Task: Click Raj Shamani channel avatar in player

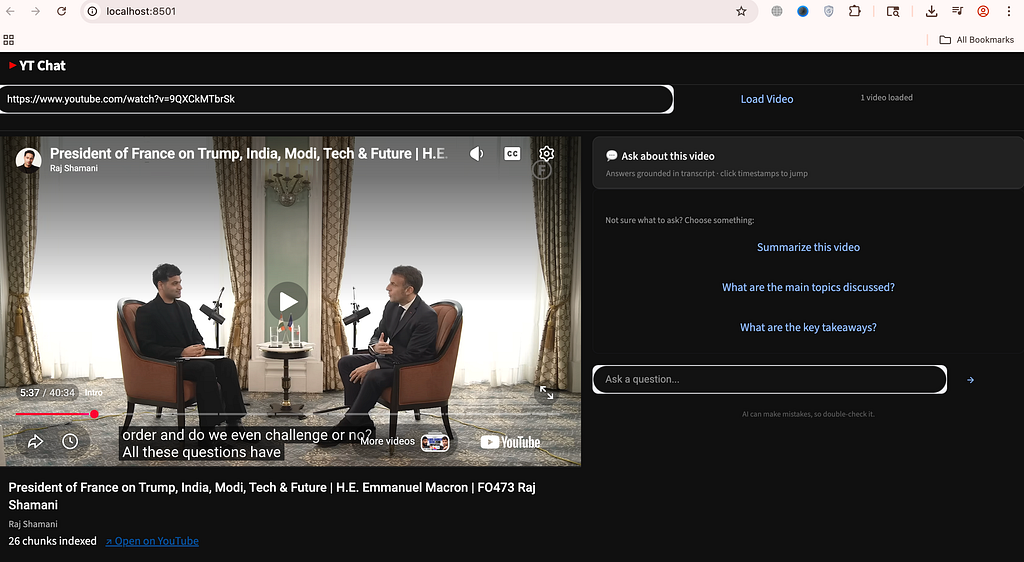Action: tap(28, 160)
